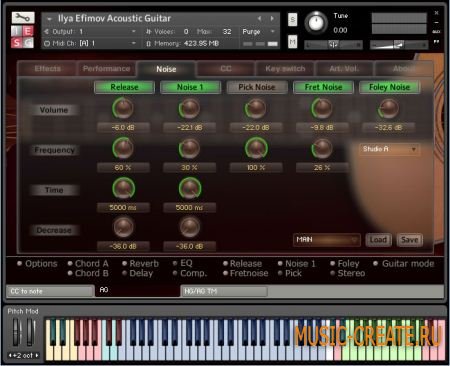Toggle the Chord A indicator
The height and width of the screenshot is (366, 450).
[70, 263]
